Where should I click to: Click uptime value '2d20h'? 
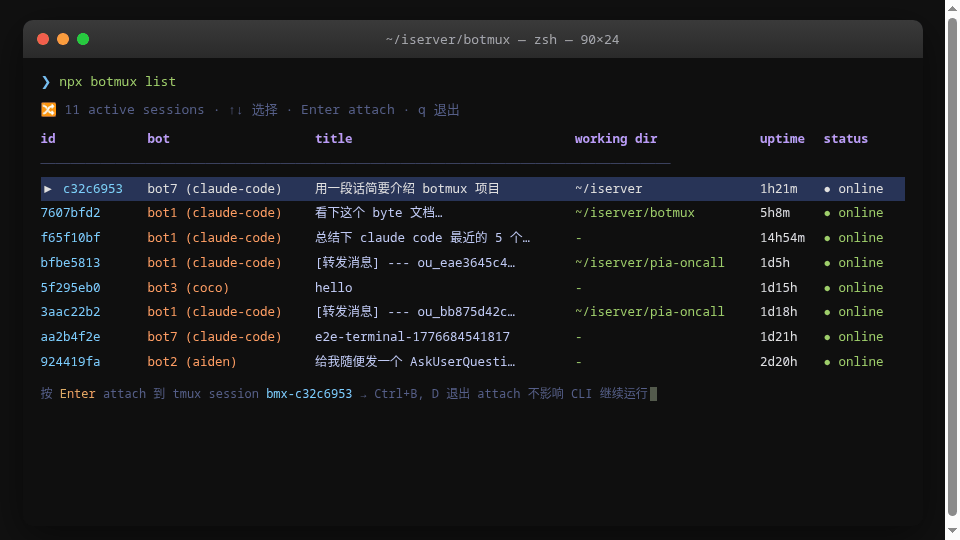pyautogui.click(x=779, y=362)
